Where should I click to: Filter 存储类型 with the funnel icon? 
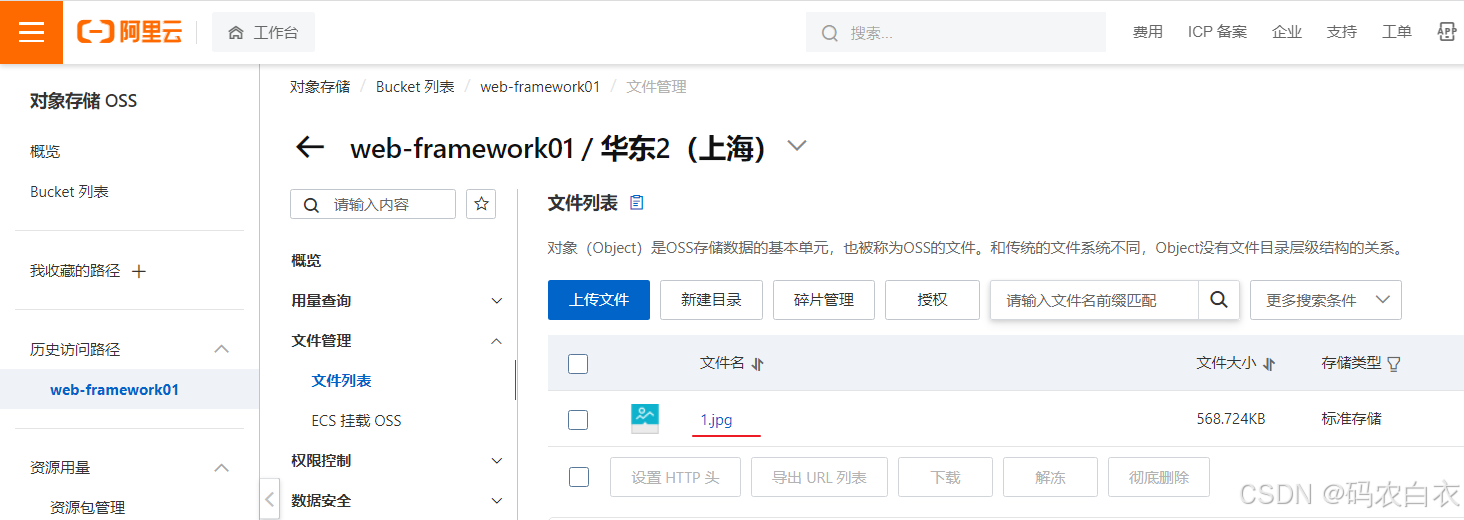[x=1394, y=364]
